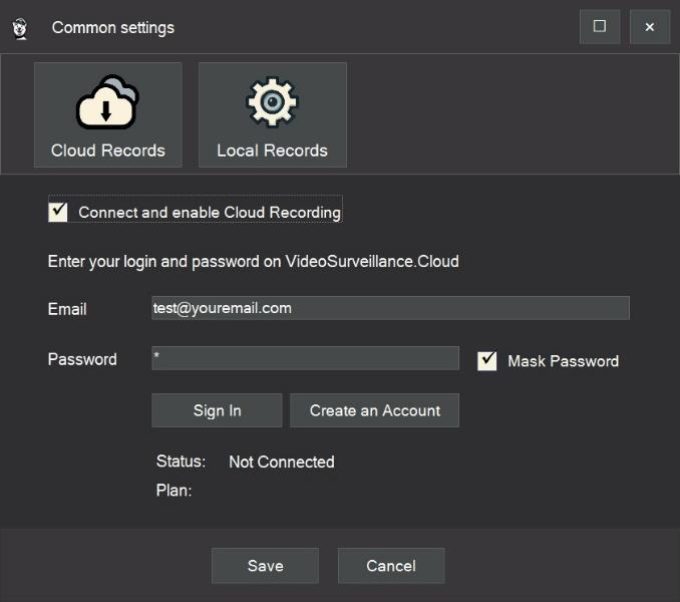The width and height of the screenshot is (680, 602).
Task: Click the app logo in the title bar
Action: tap(20, 27)
